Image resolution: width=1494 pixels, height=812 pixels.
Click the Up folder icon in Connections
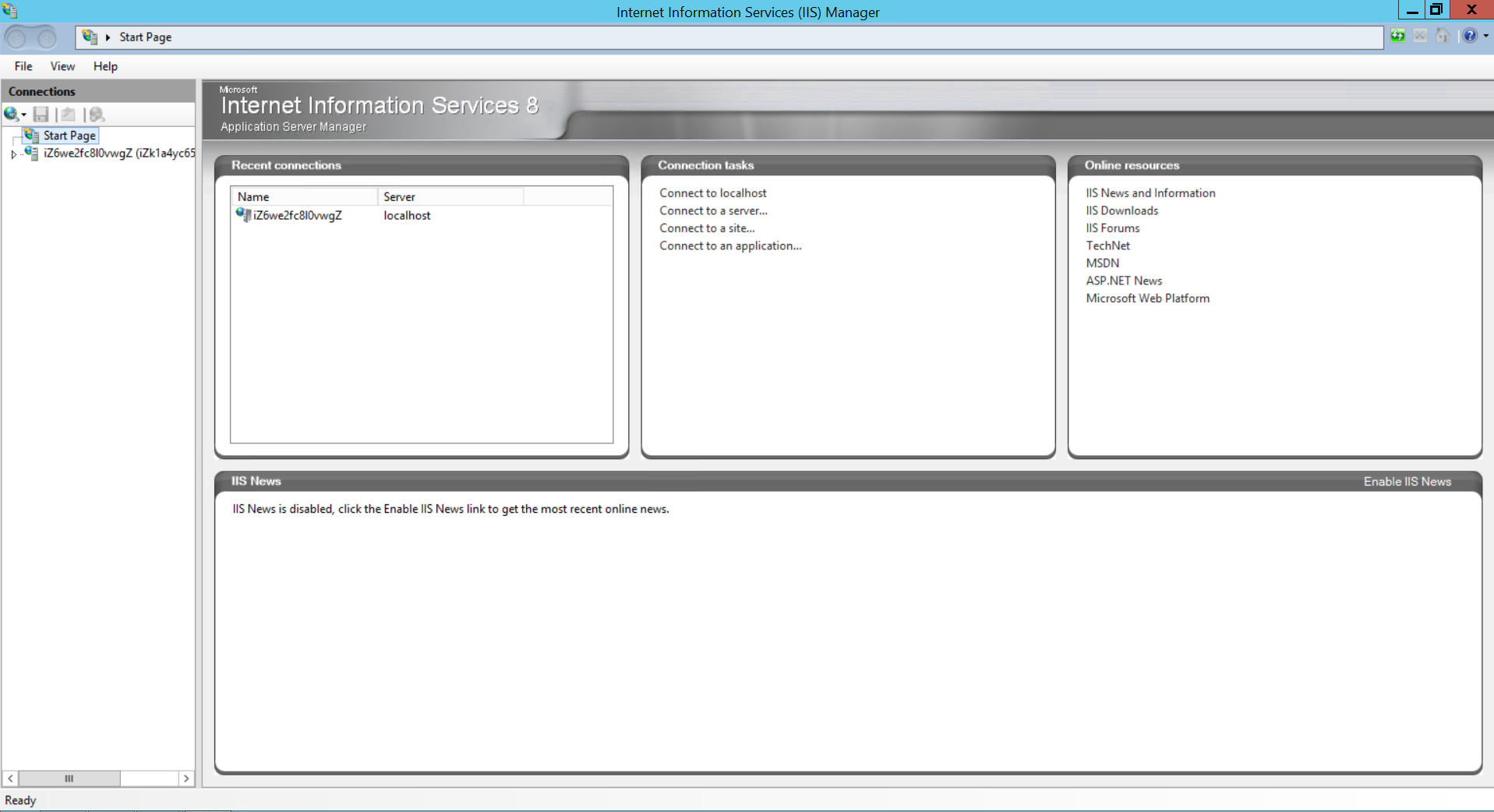pos(69,115)
